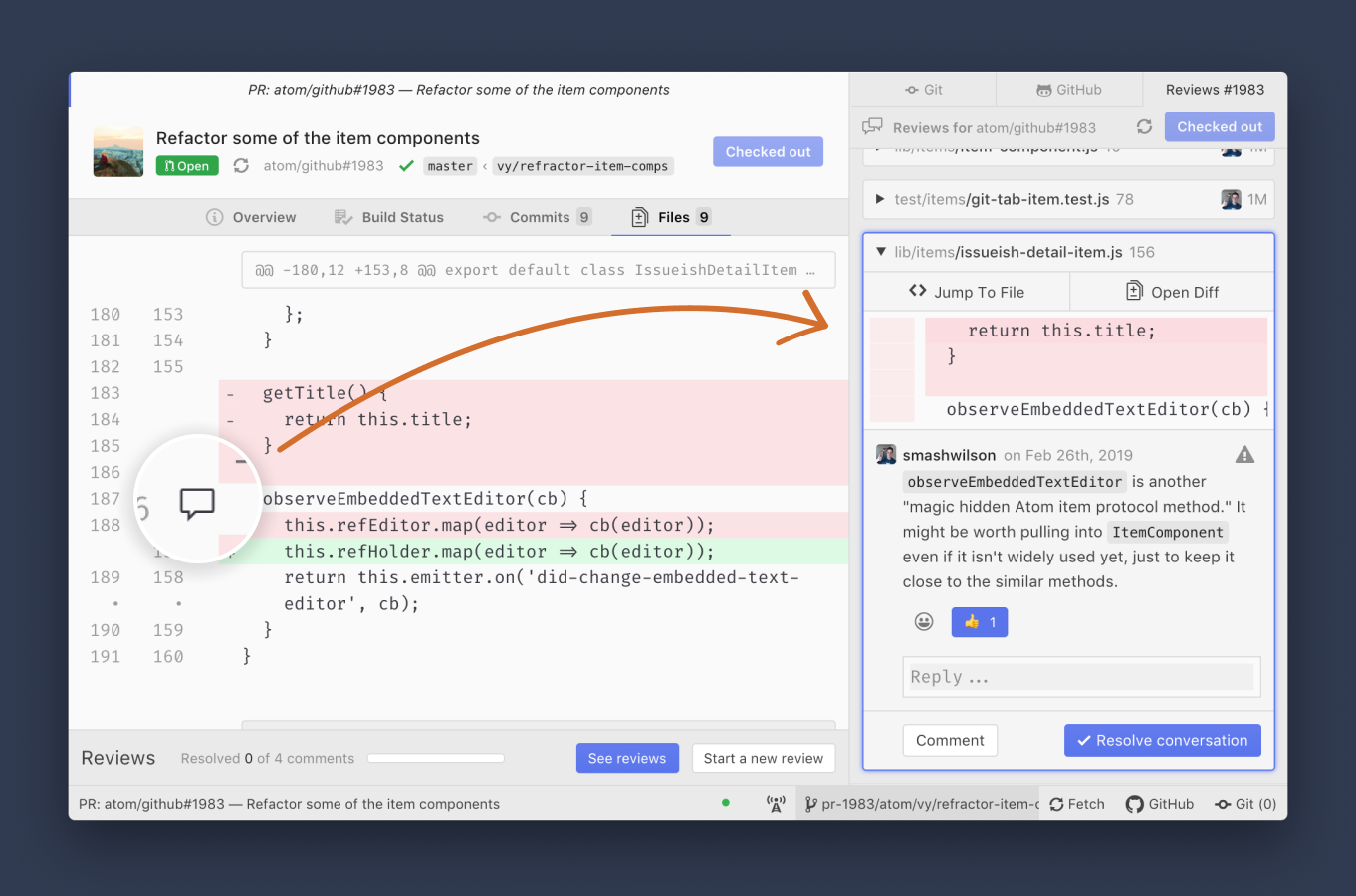Click the resolved comments progress bar
The height and width of the screenshot is (896, 1356).
coord(435,758)
